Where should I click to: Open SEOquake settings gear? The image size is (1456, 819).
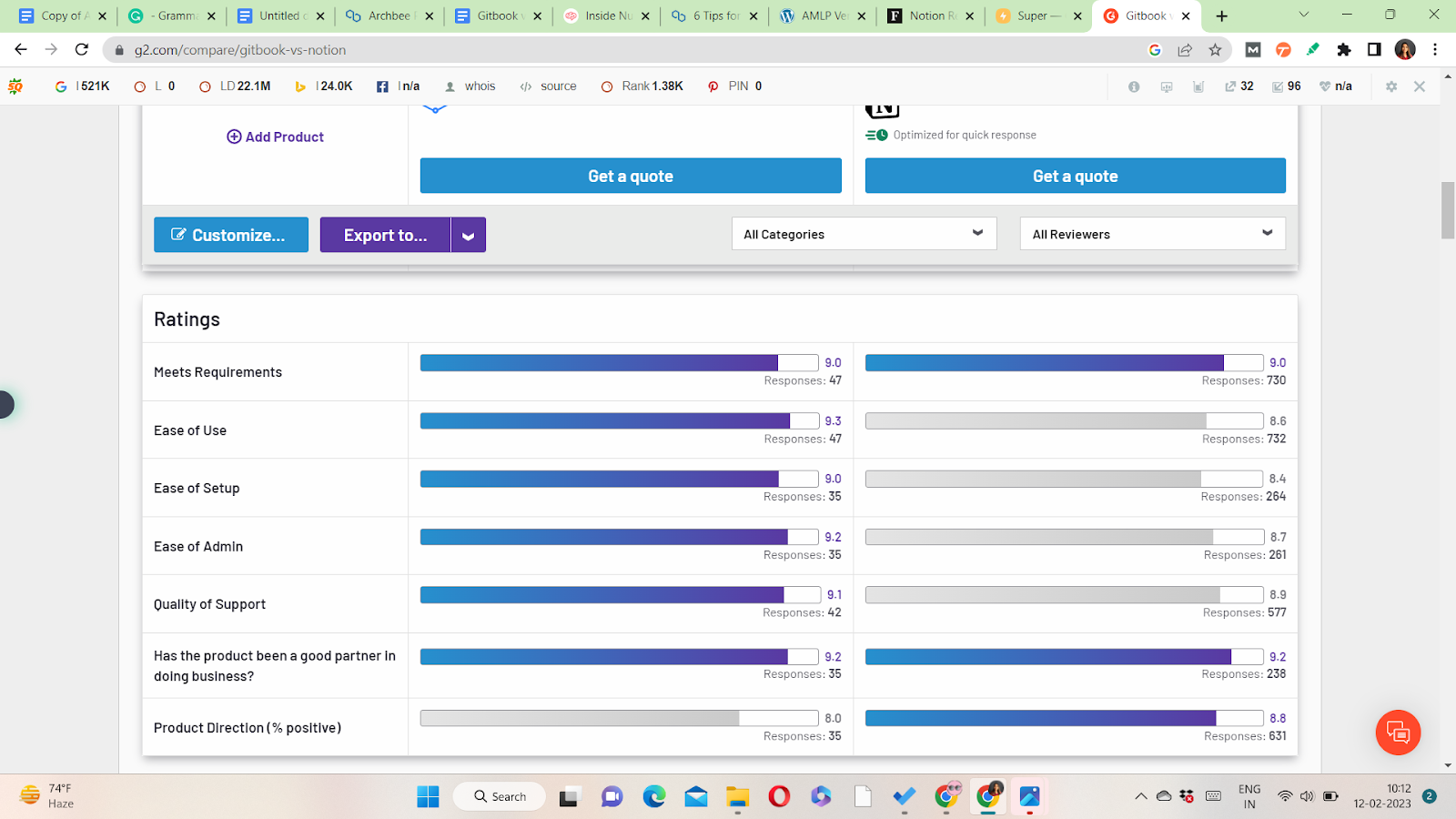(1391, 86)
